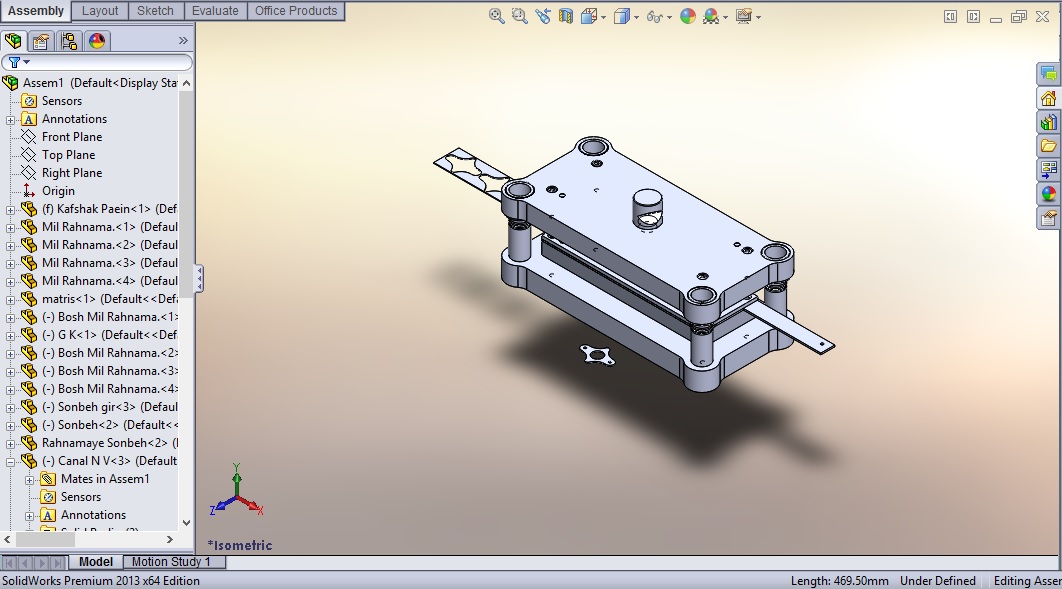1062x589 pixels.
Task: Switch to the FeatureManager Design Tree tab
Action: pos(14,41)
